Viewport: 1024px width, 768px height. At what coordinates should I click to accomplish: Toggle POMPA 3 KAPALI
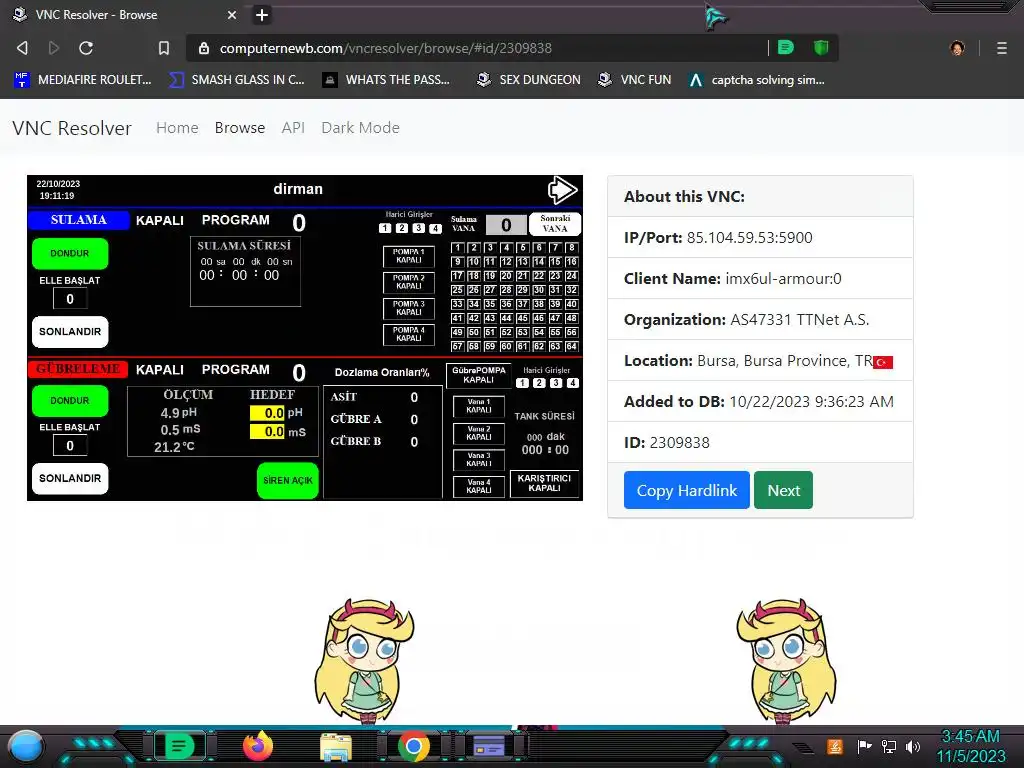point(409,308)
